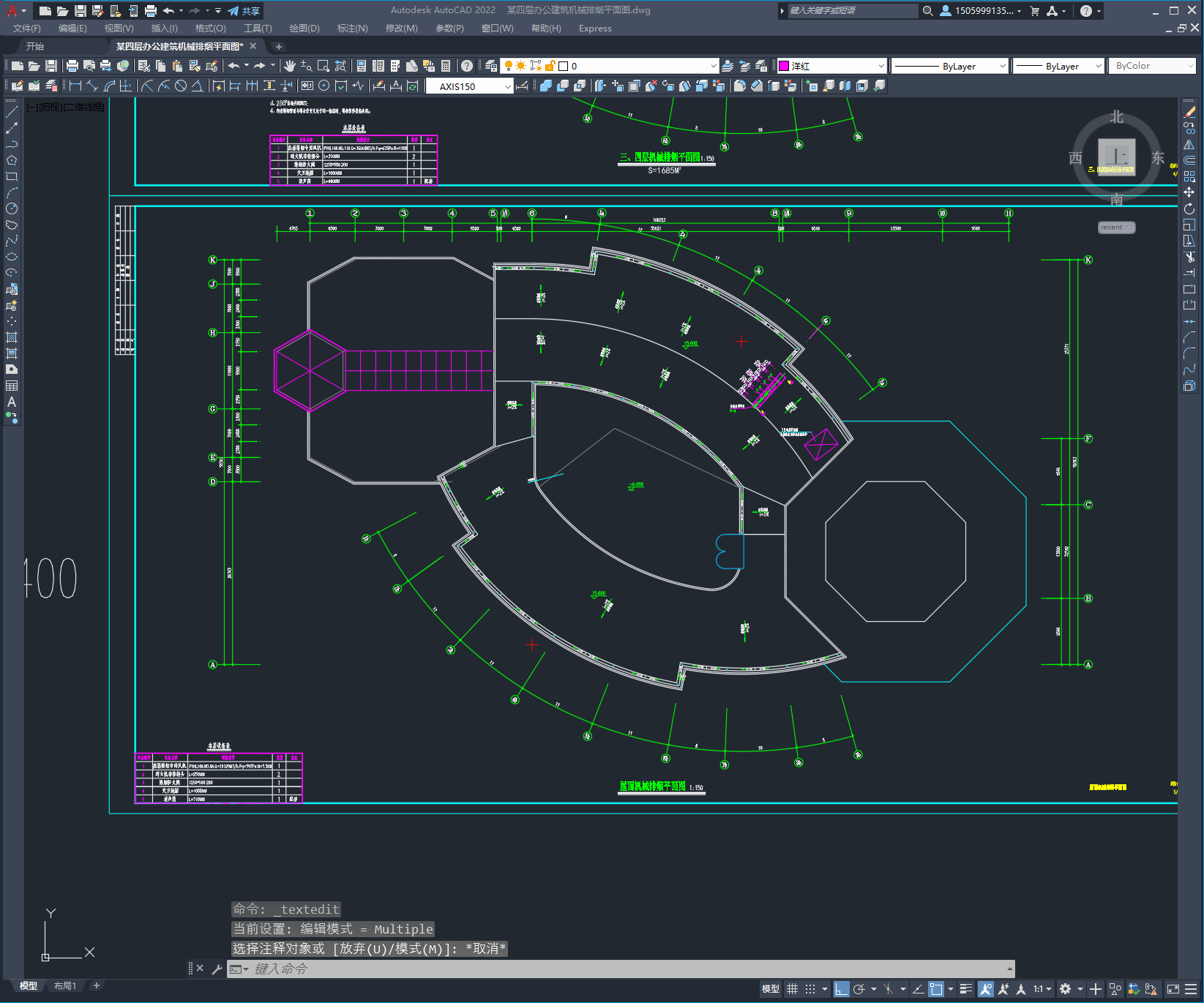Select the Hatch tool in the draw toolbar

[12, 337]
